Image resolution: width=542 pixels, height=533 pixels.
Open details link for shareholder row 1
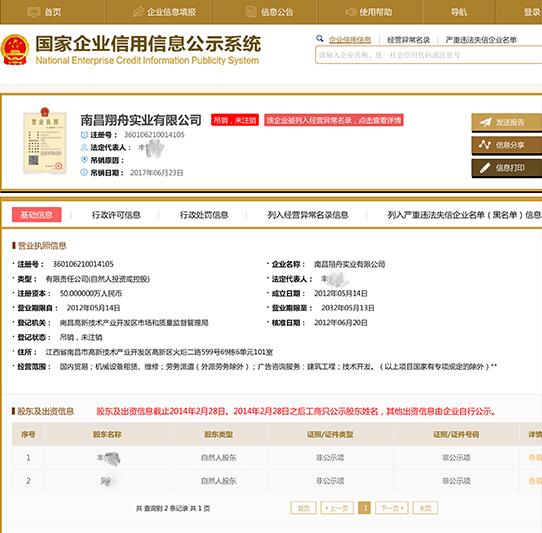(x=535, y=458)
